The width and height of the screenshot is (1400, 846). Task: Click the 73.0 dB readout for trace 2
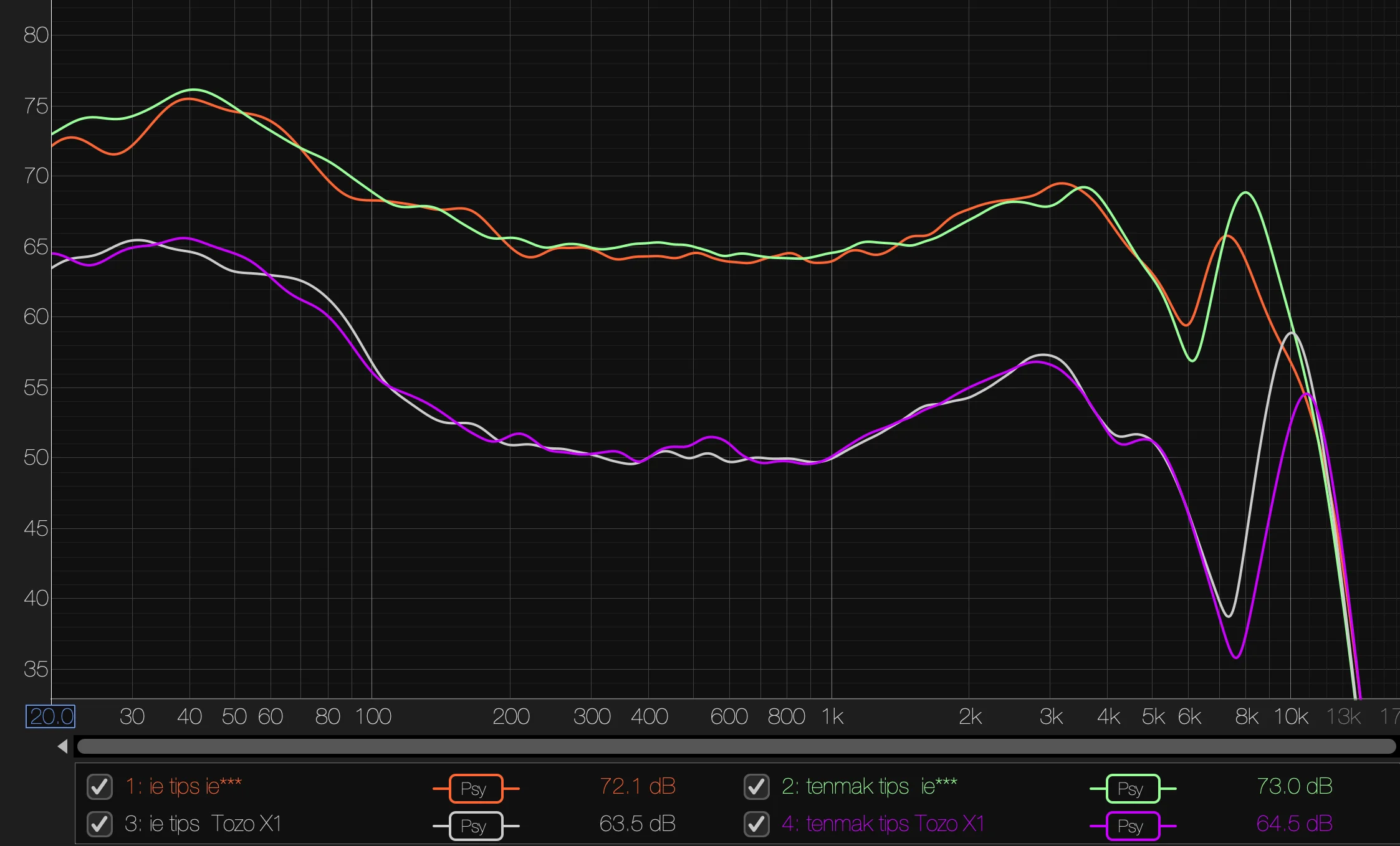1294,786
